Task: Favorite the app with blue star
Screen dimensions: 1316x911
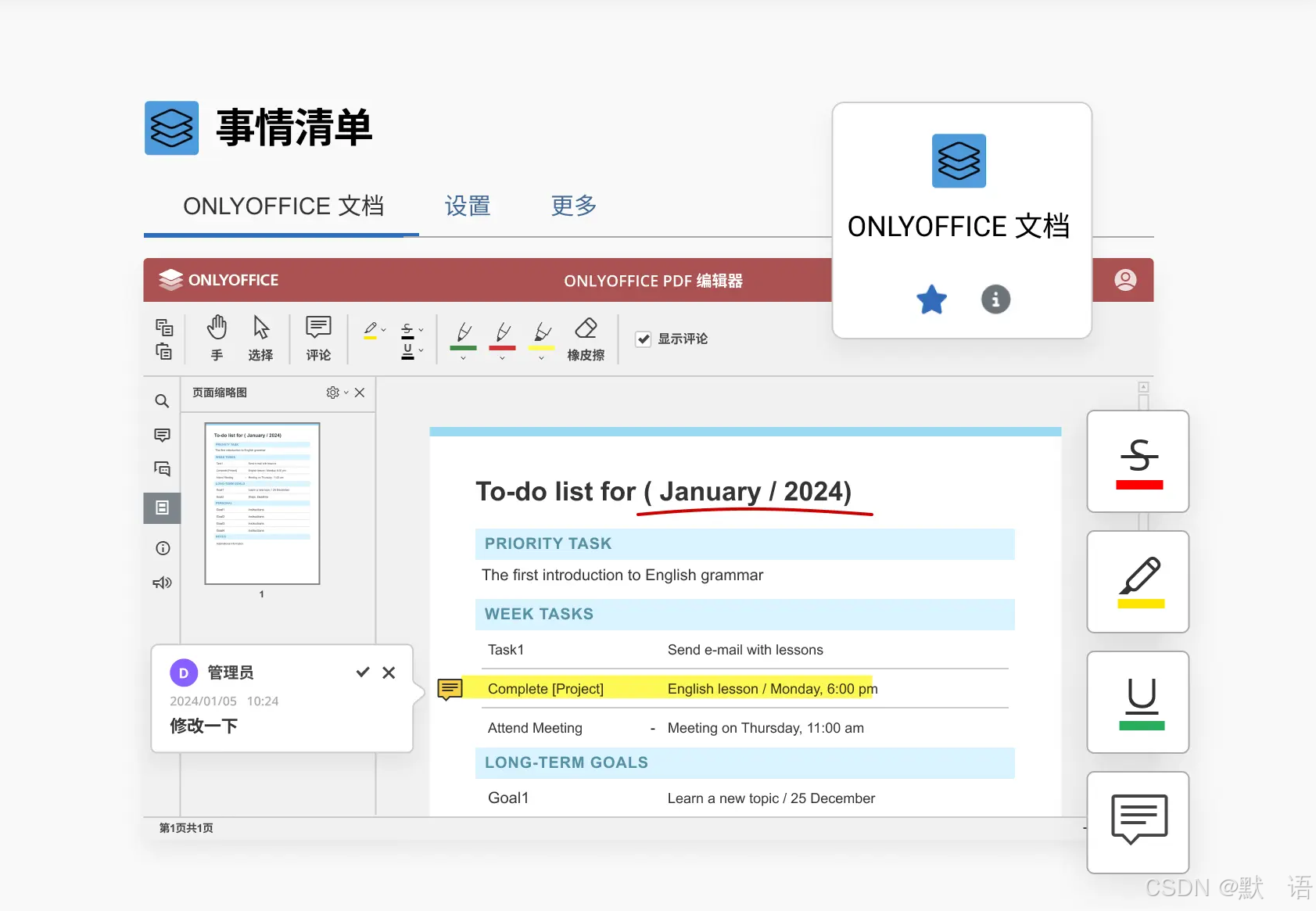Action: (x=931, y=299)
